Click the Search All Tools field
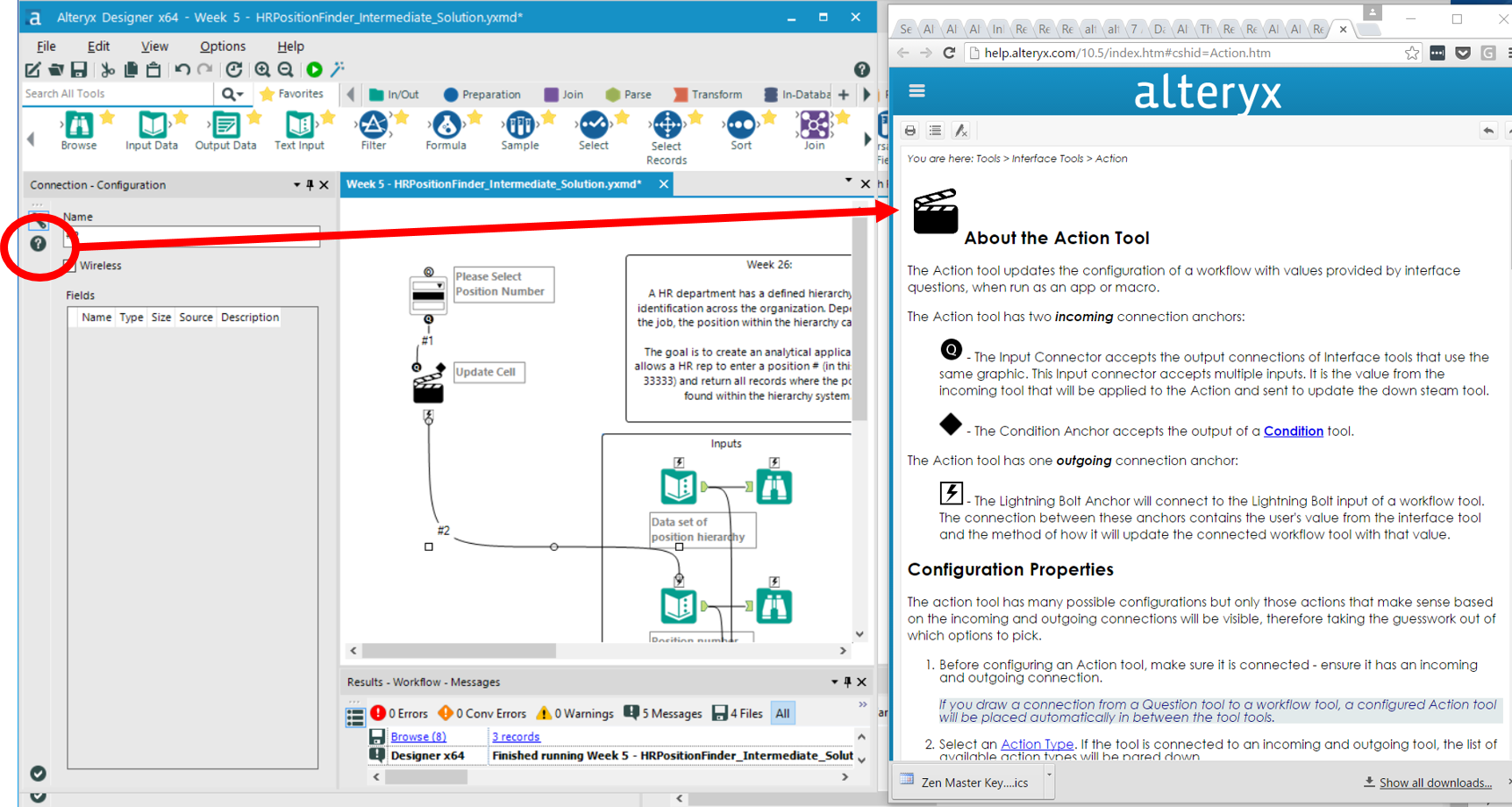1512x807 pixels. (x=117, y=94)
